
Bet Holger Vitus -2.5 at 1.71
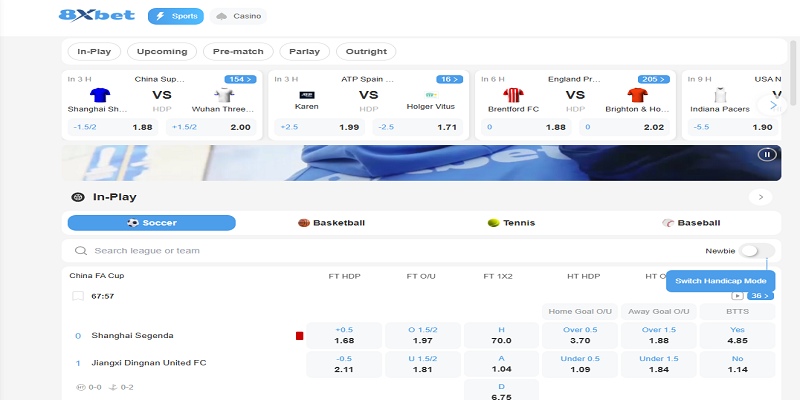click(x=418, y=127)
